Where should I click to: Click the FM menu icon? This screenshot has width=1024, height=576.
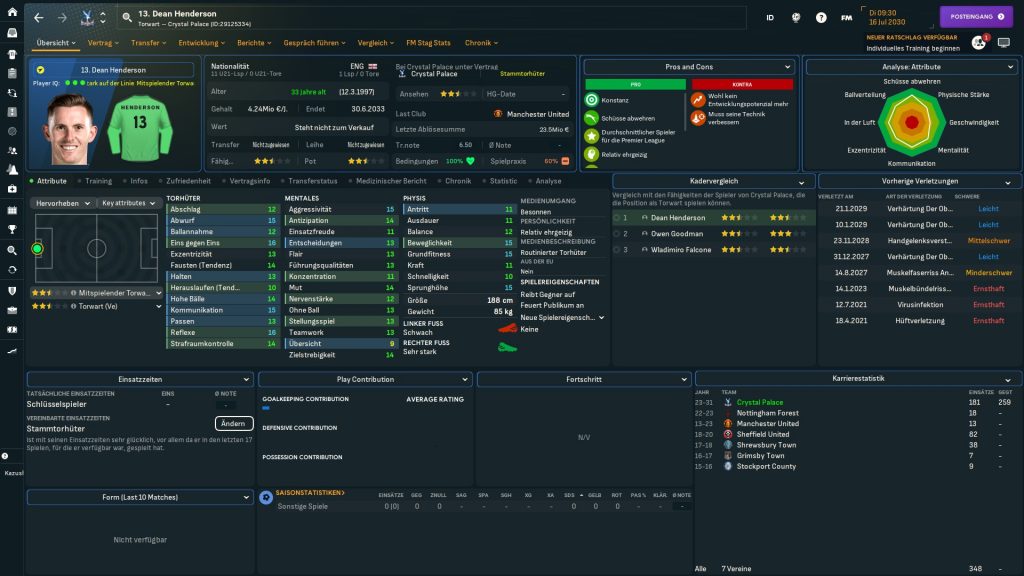(847, 17)
